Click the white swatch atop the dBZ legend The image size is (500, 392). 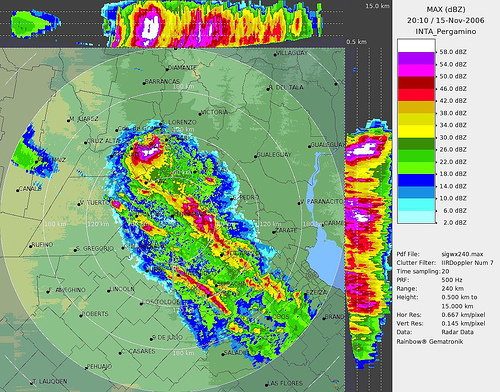(x=416, y=46)
